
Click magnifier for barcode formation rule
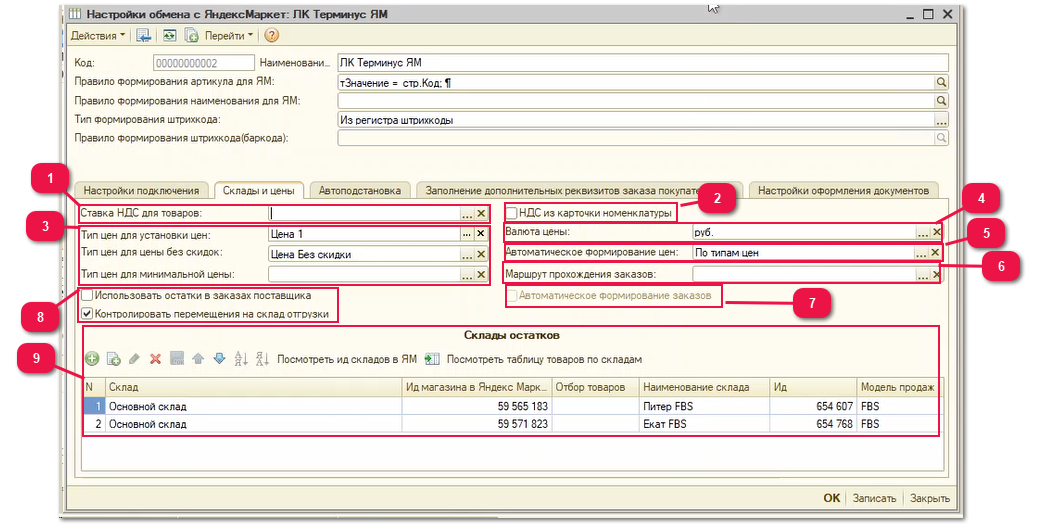coord(941,138)
